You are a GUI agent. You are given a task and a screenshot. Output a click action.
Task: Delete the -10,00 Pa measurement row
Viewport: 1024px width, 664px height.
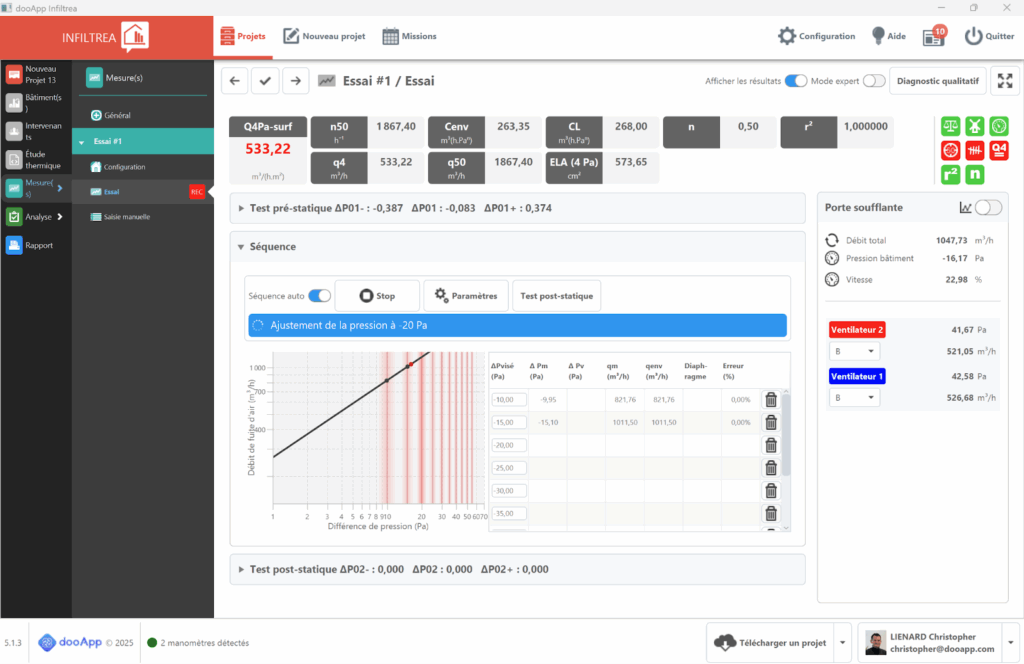point(771,400)
